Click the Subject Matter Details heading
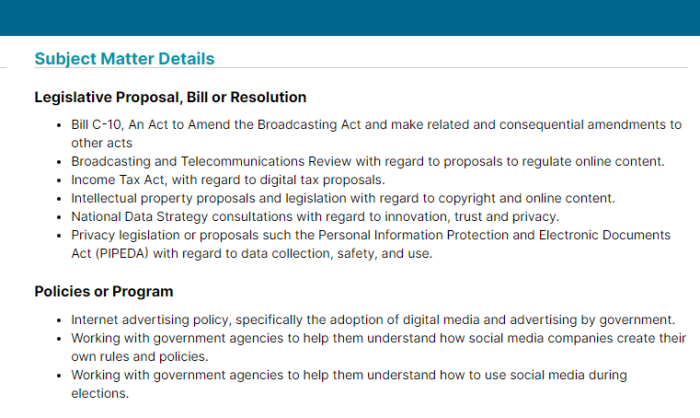The width and height of the screenshot is (700, 418). pos(125,59)
